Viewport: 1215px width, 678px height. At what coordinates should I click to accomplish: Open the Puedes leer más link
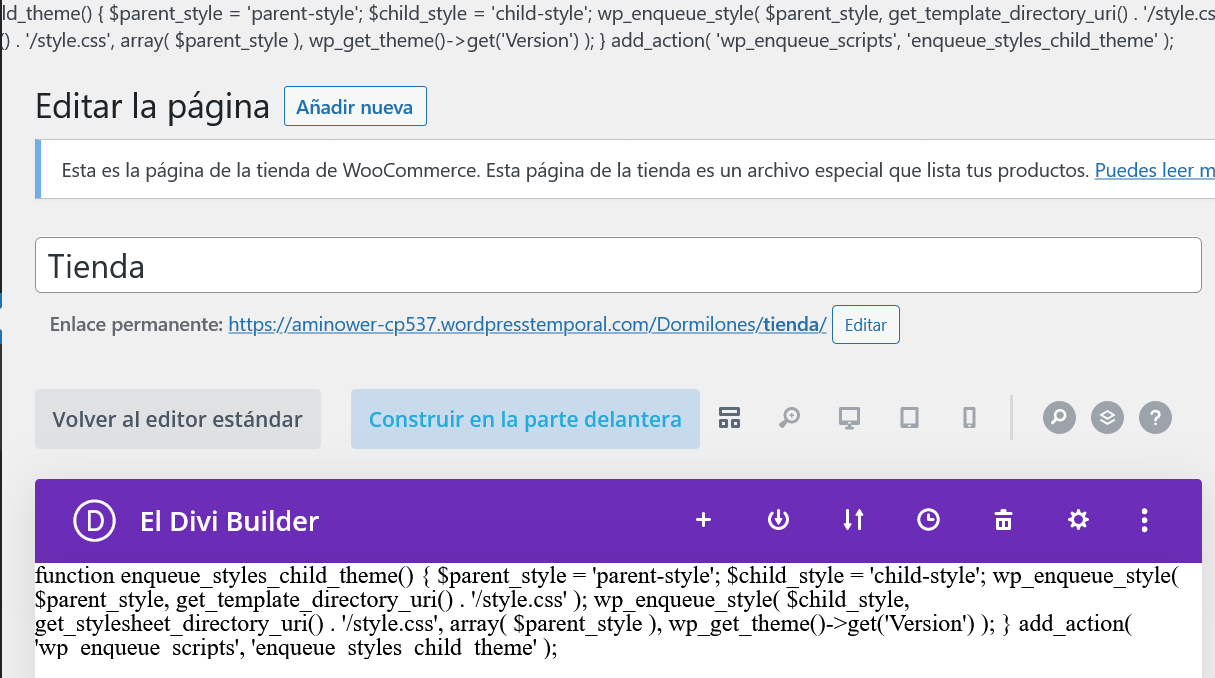pyautogui.click(x=1155, y=170)
